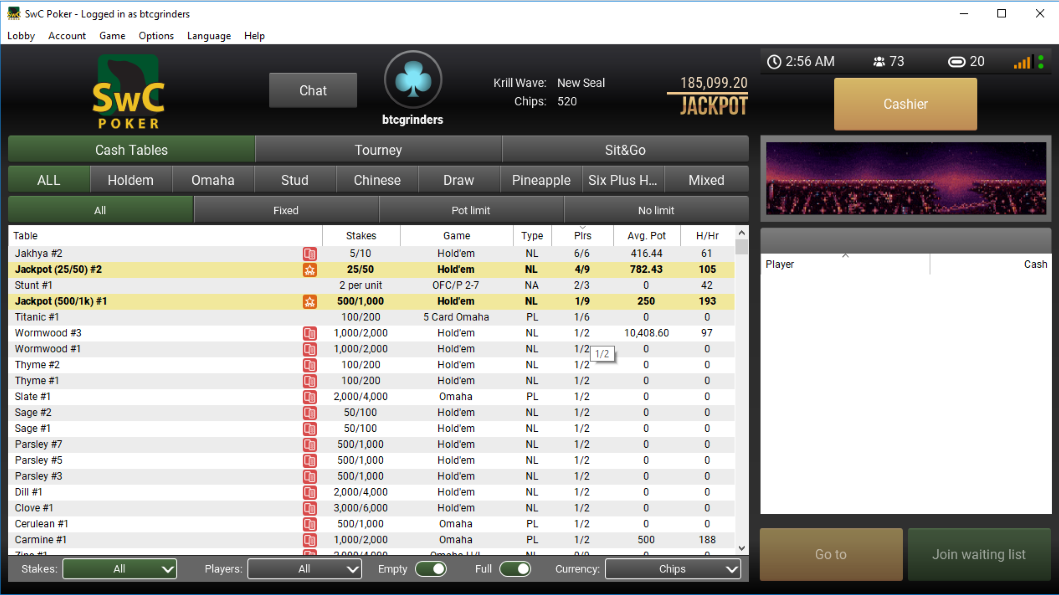Screen dimensions: 1059x595
Task: Click the table list scrollbar down arrow
Action: click(x=742, y=548)
